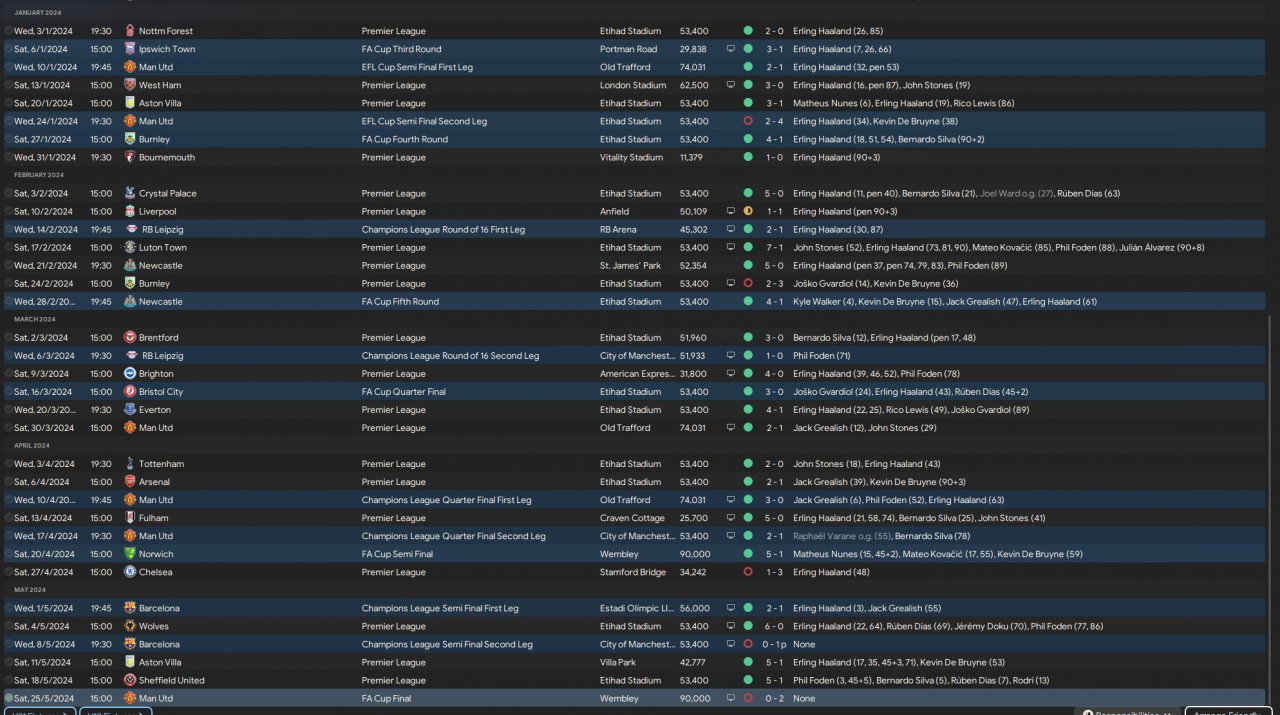Click the Craven Cottage stadium name
Image resolution: width=1280 pixels, height=715 pixels.
pyautogui.click(x=632, y=518)
